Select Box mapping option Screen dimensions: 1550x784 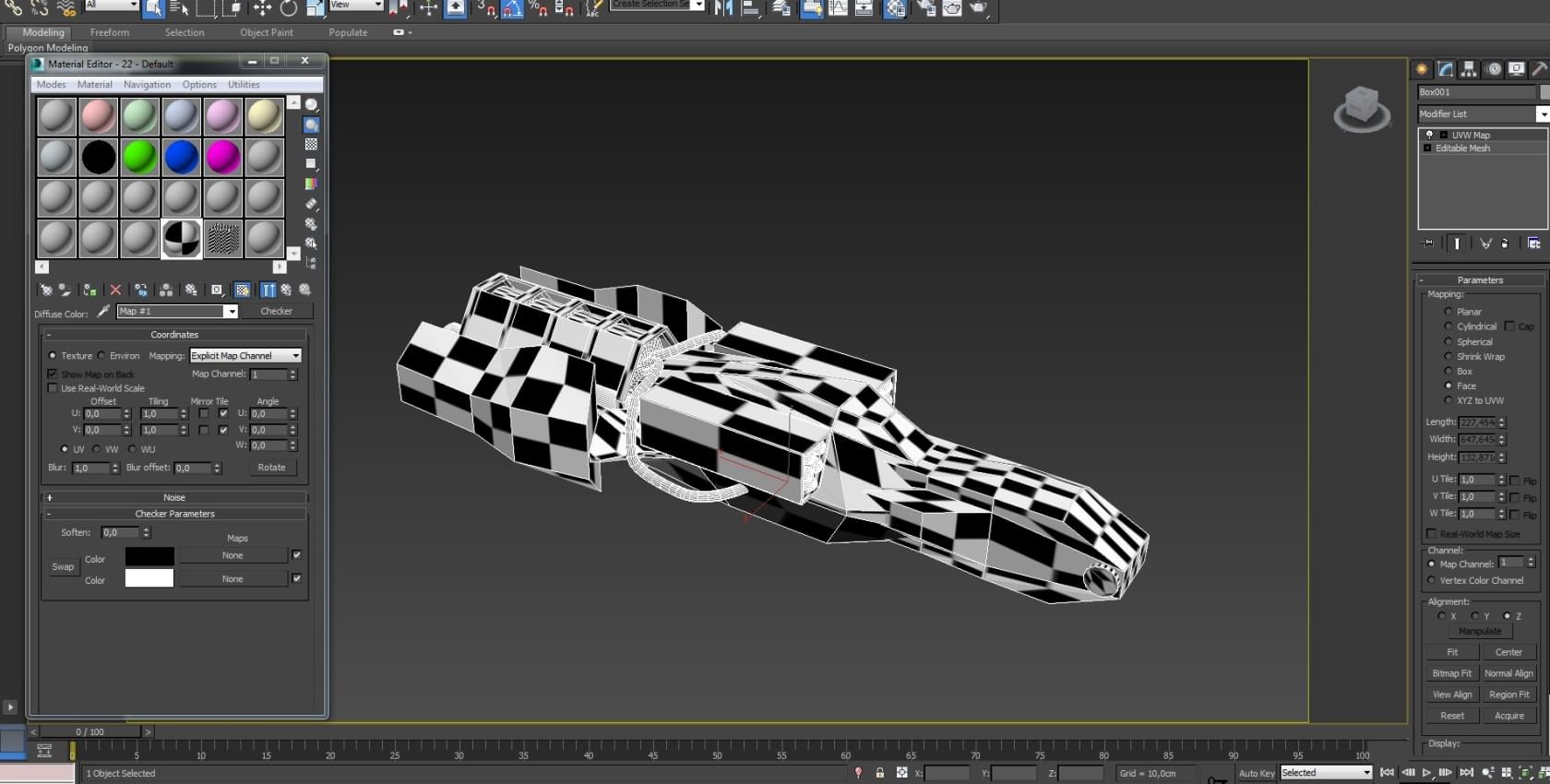click(1448, 371)
